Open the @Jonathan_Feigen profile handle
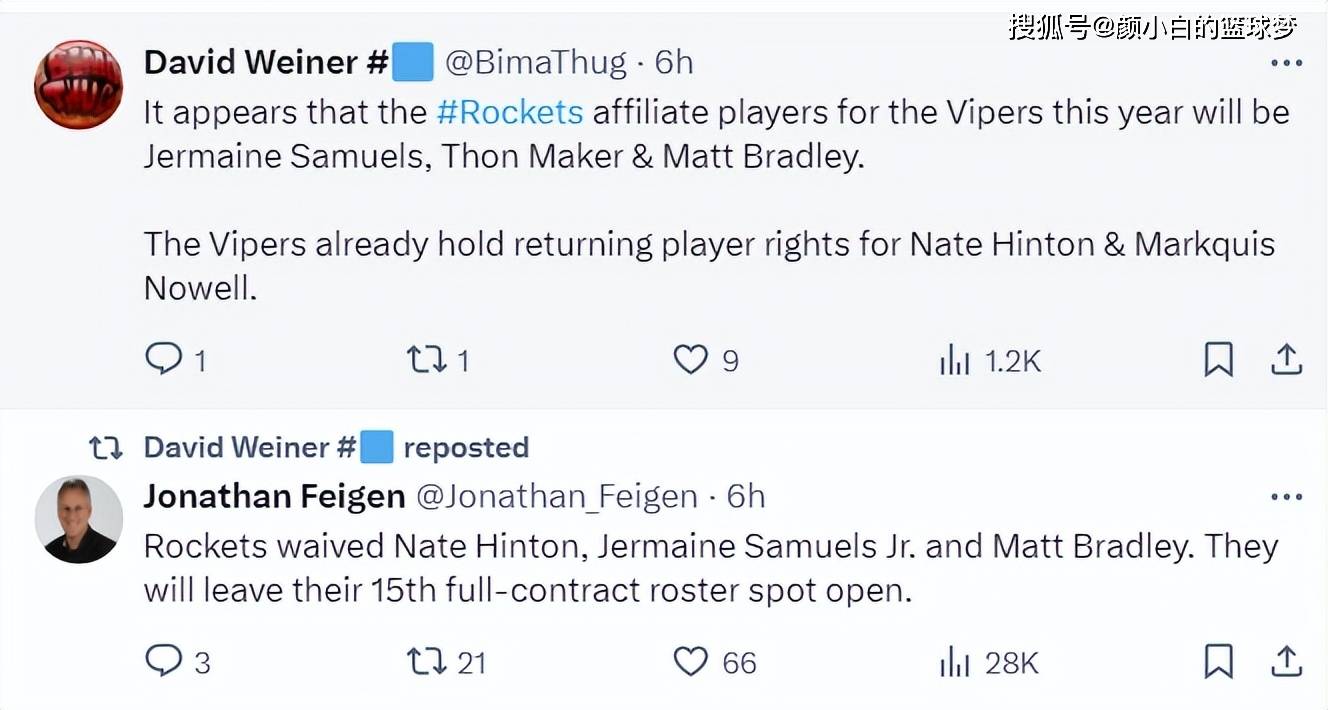The width and height of the screenshot is (1328, 710). 556,496
